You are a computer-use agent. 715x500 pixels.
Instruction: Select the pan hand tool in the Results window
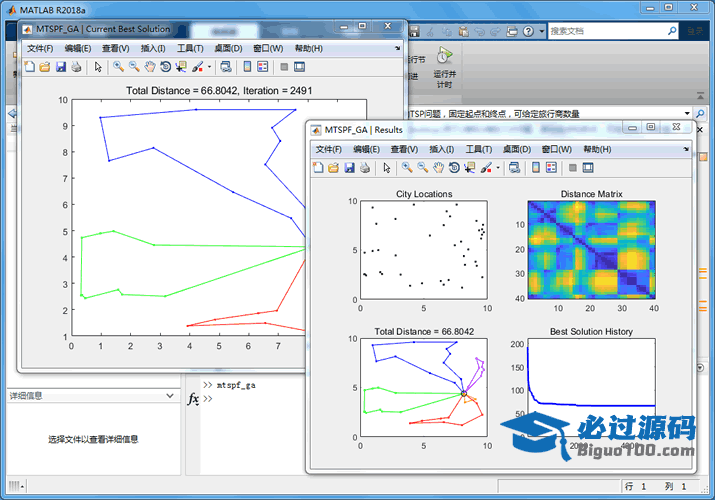438,168
